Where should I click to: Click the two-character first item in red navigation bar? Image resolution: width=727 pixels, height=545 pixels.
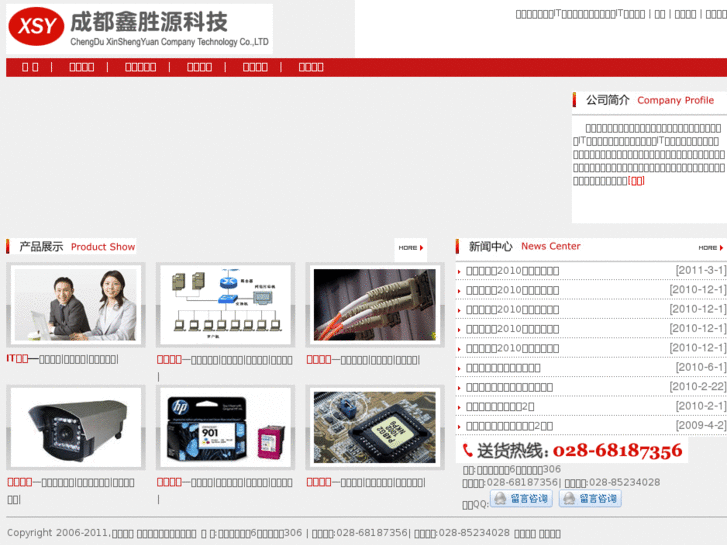click(x=30, y=67)
